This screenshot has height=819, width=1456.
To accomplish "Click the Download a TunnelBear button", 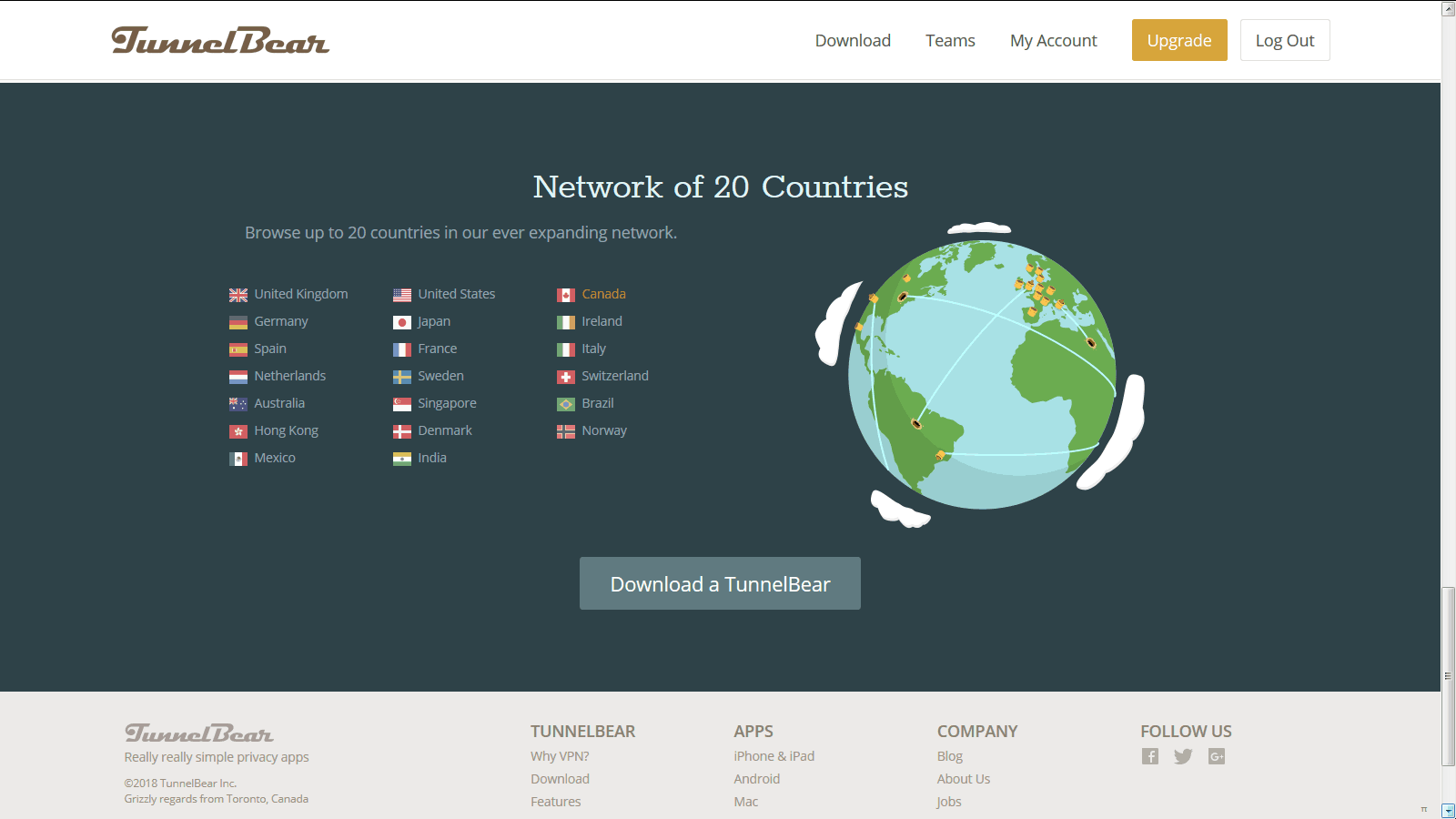I will 720,583.
